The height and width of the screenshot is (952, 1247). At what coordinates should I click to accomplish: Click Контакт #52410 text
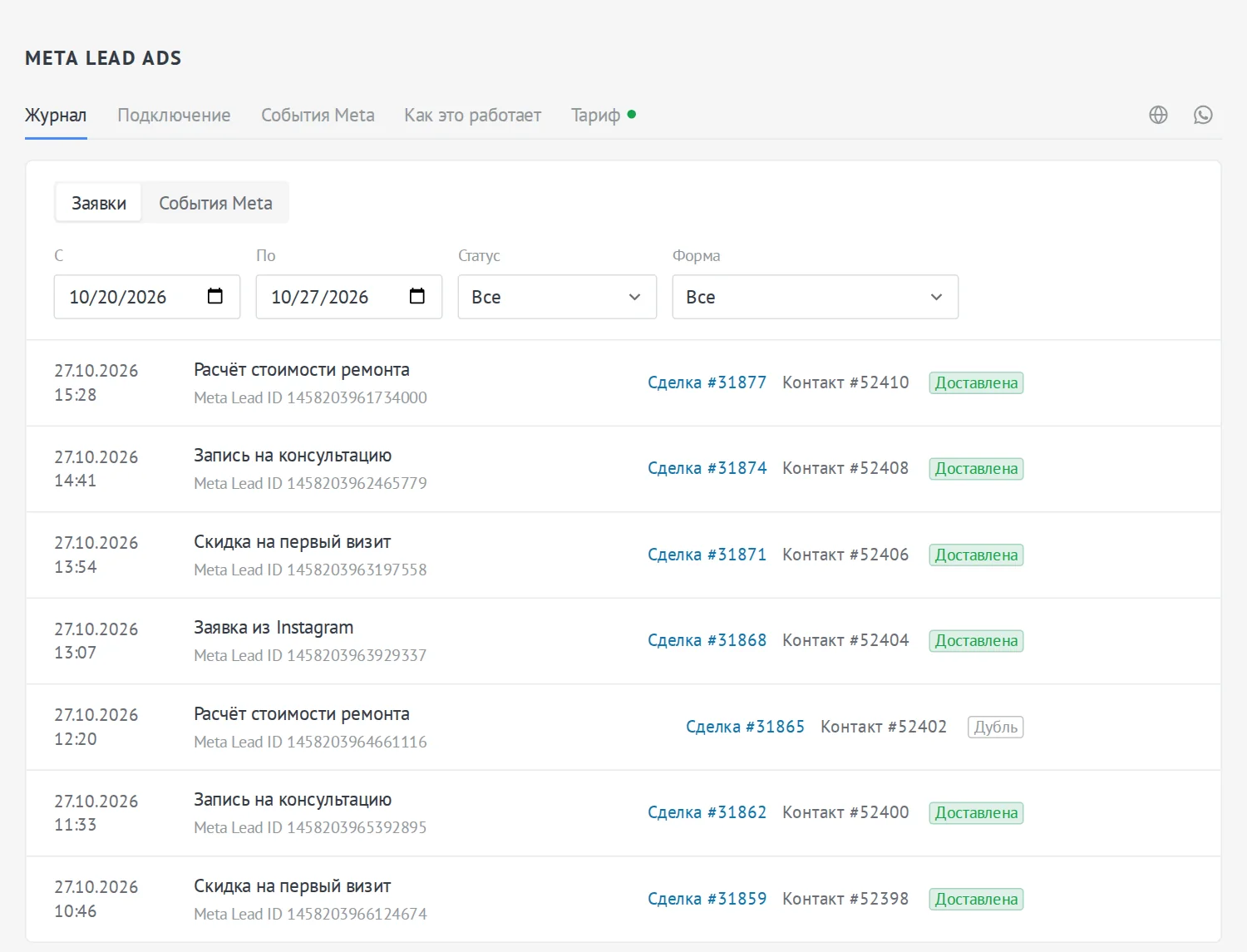(845, 382)
